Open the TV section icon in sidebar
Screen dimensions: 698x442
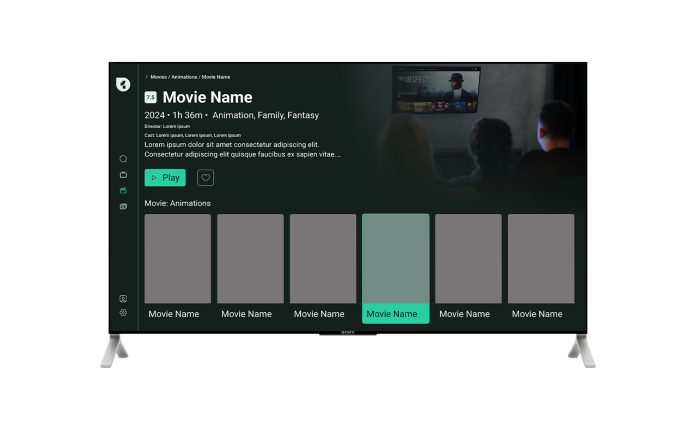(123, 175)
